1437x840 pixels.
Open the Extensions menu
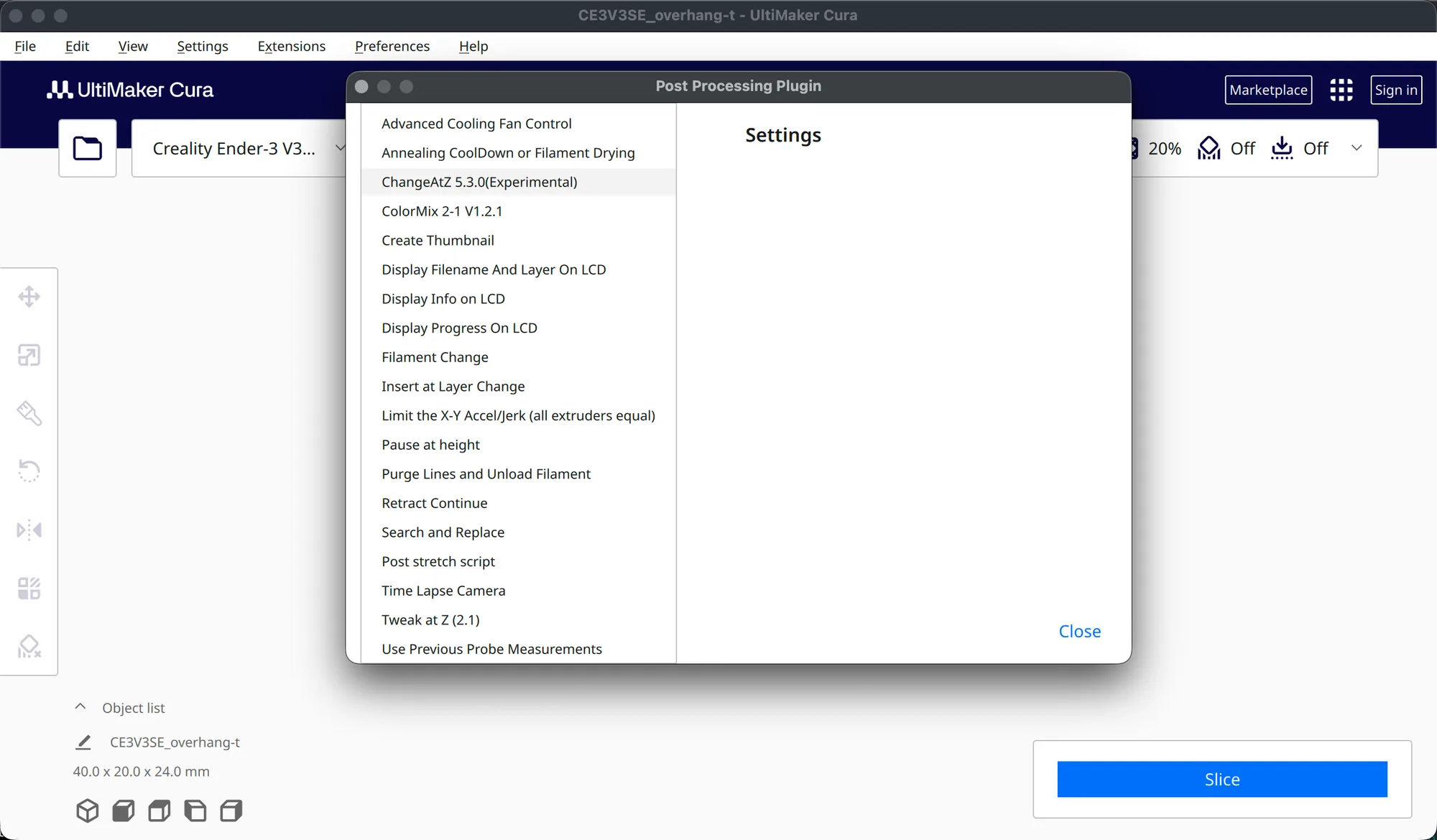(x=291, y=46)
